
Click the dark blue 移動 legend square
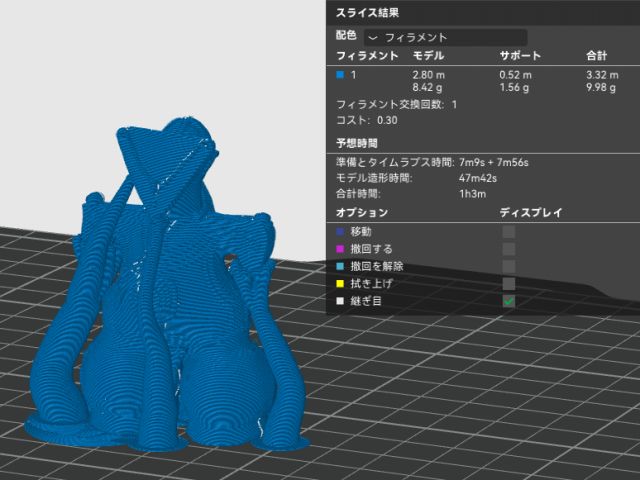tap(341, 231)
